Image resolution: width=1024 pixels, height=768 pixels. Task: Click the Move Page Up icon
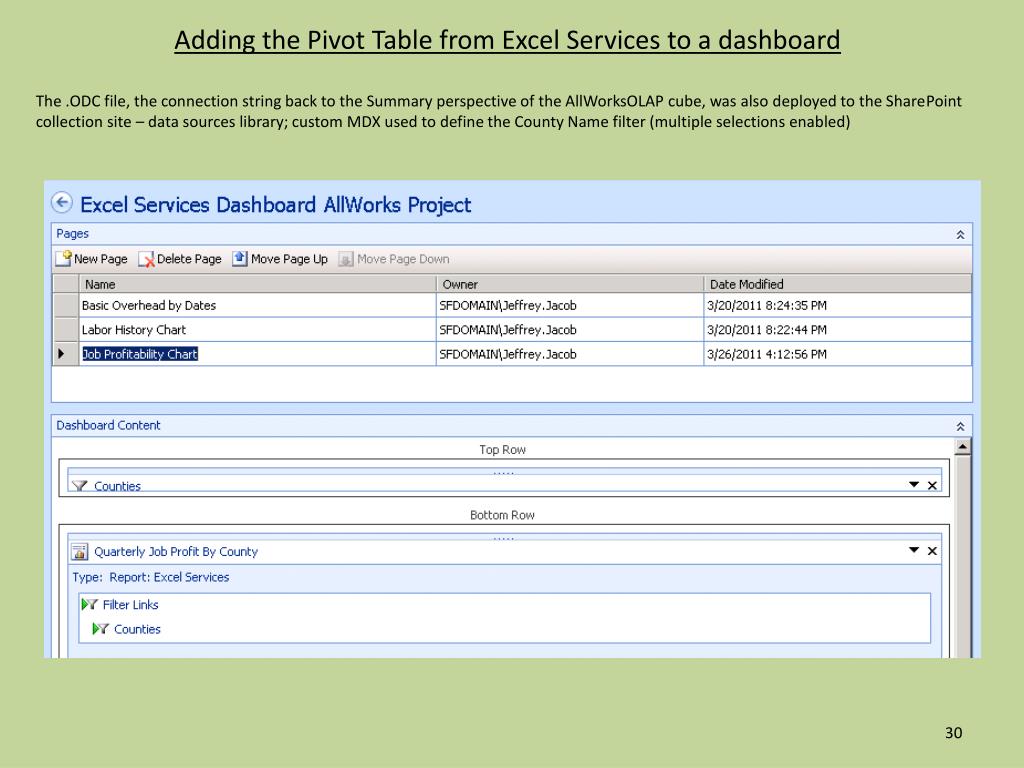click(x=240, y=259)
